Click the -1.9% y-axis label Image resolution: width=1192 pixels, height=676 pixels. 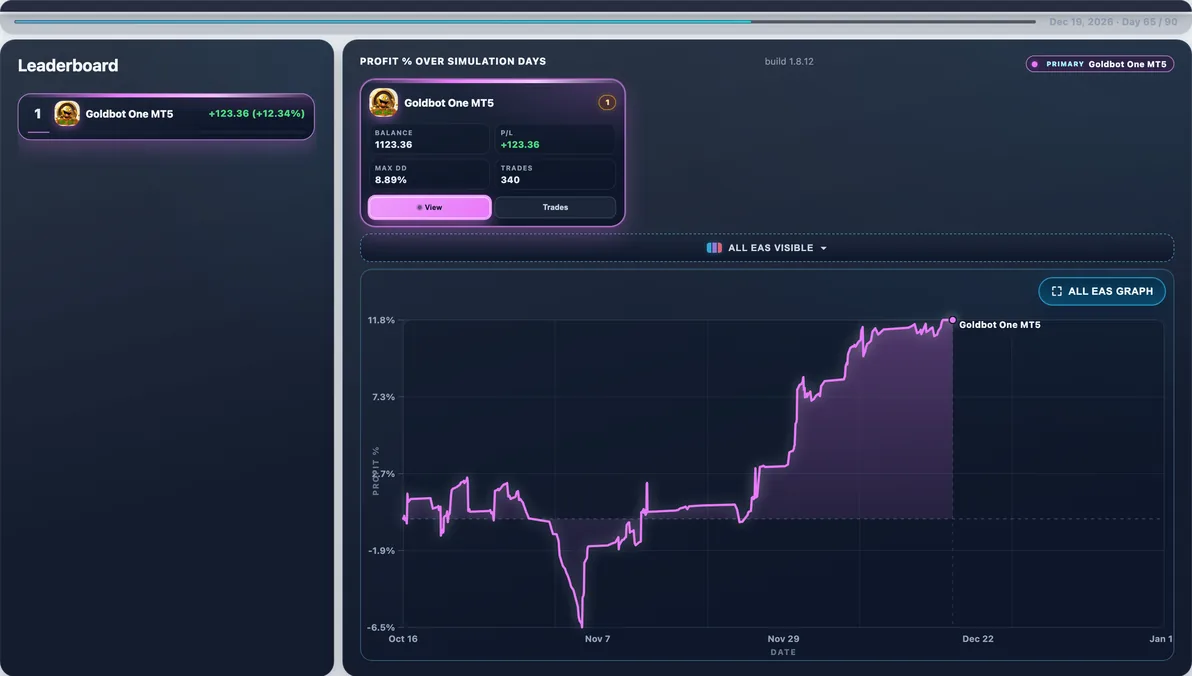point(382,551)
